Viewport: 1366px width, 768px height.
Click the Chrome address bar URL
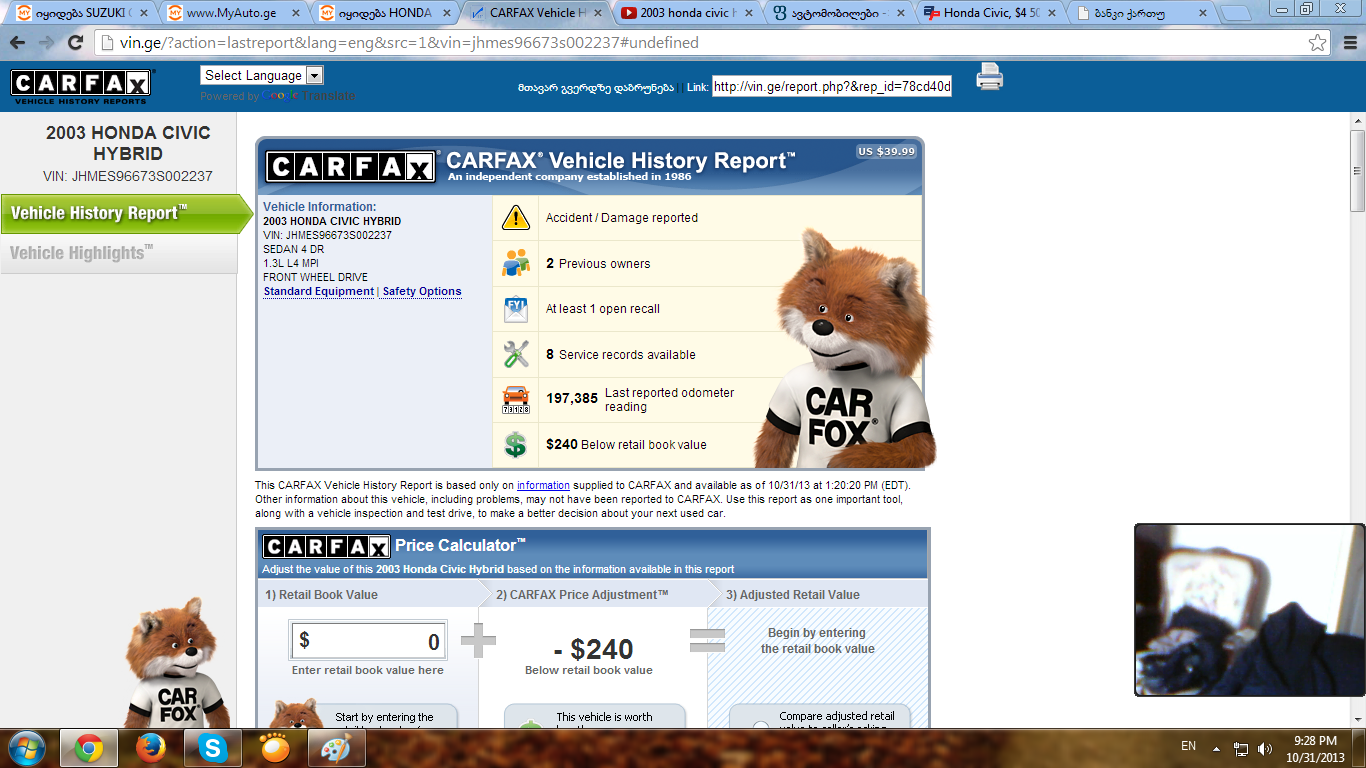click(x=410, y=43)
